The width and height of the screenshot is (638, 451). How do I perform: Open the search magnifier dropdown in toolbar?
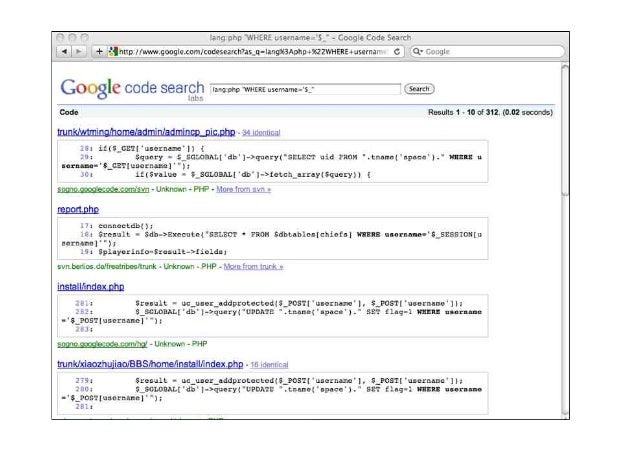click(418, 52)
